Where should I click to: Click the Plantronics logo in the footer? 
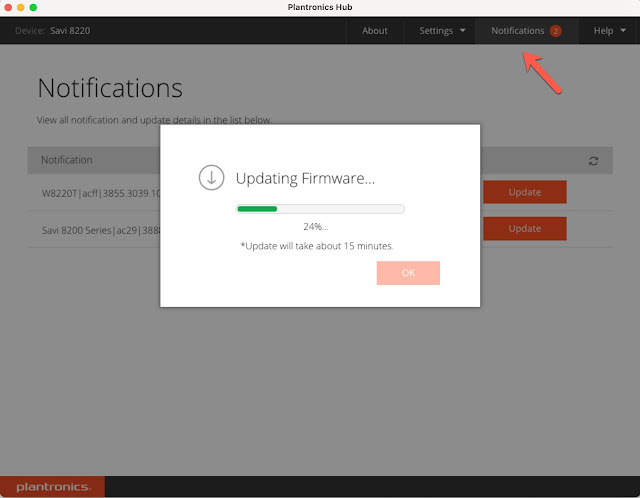click(53, 487)
